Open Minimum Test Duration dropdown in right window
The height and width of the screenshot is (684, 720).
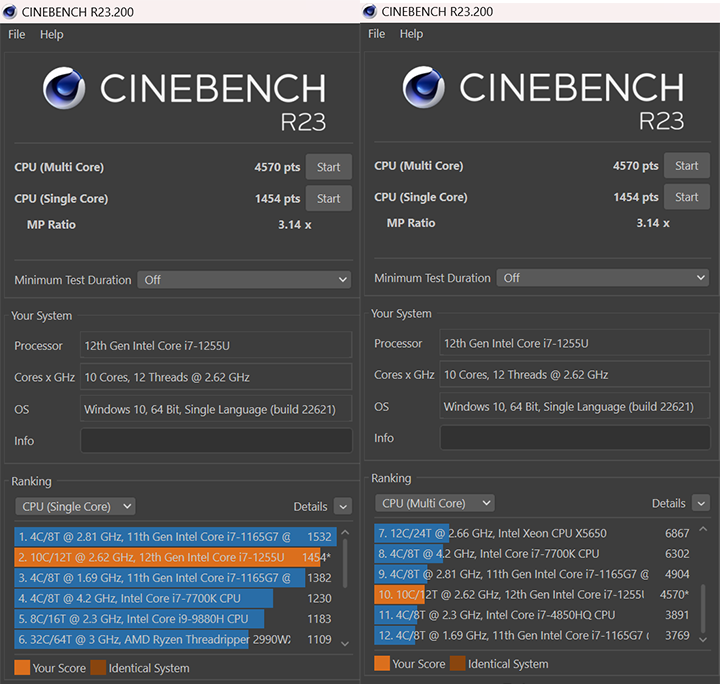pyautogui.click(x=603, y=278)
